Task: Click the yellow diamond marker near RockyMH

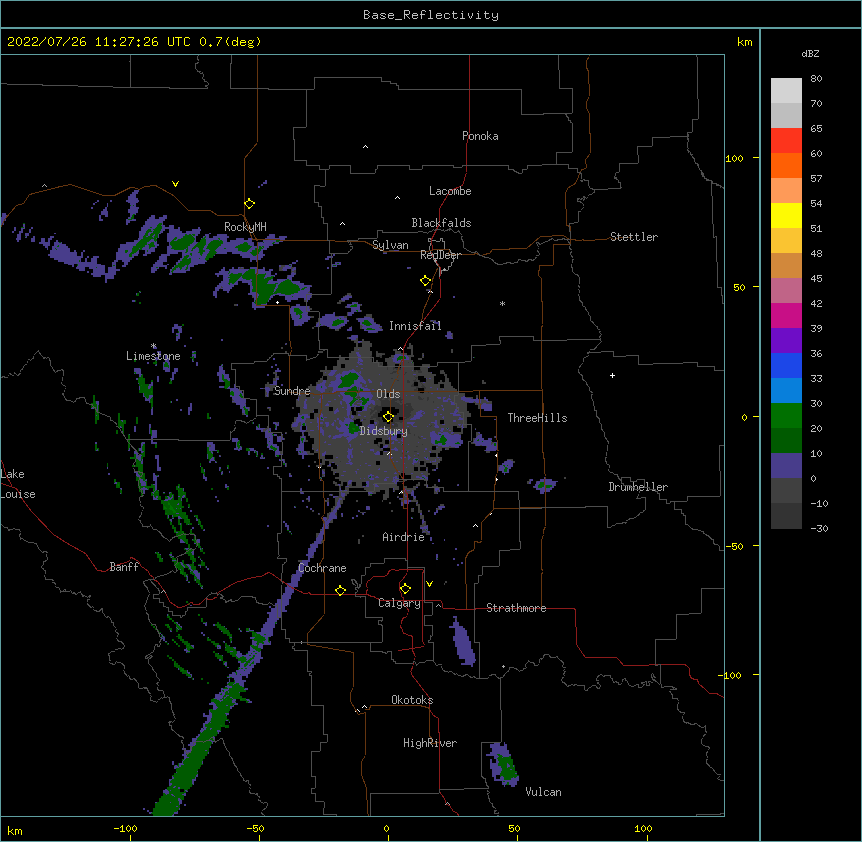Action: (x=249, y=204)
